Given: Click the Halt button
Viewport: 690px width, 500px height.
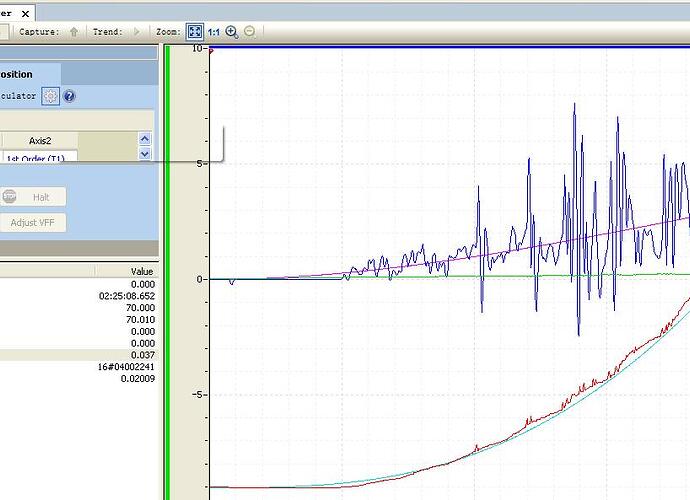Looking at the screenshot, I should pos(33,197).
